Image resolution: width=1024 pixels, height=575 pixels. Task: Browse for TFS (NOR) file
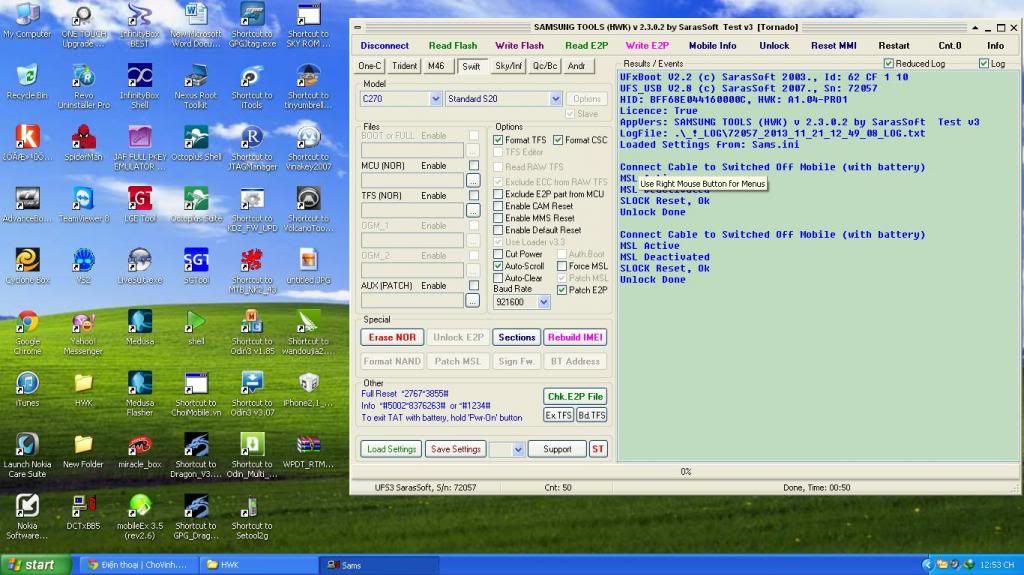click(x=473, y=210)
